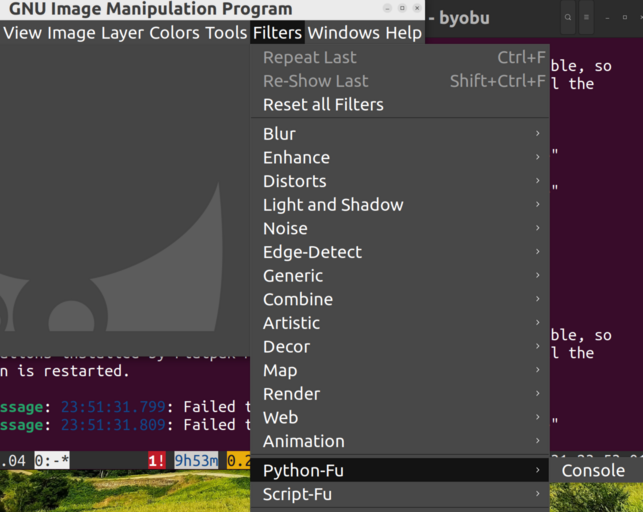Expand the Artistic submenu

point(400,323)
